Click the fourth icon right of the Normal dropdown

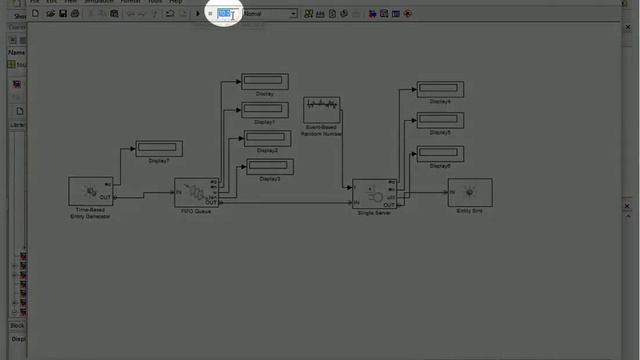pos(344,14)
